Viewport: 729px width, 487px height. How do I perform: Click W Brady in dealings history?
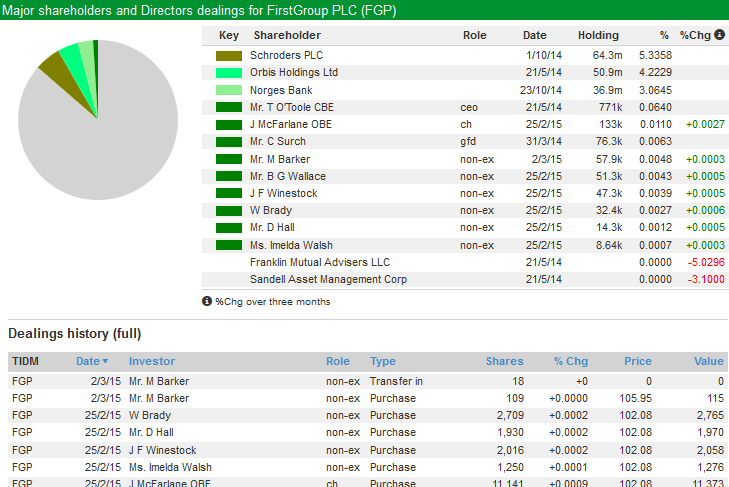tap(150, 415)
